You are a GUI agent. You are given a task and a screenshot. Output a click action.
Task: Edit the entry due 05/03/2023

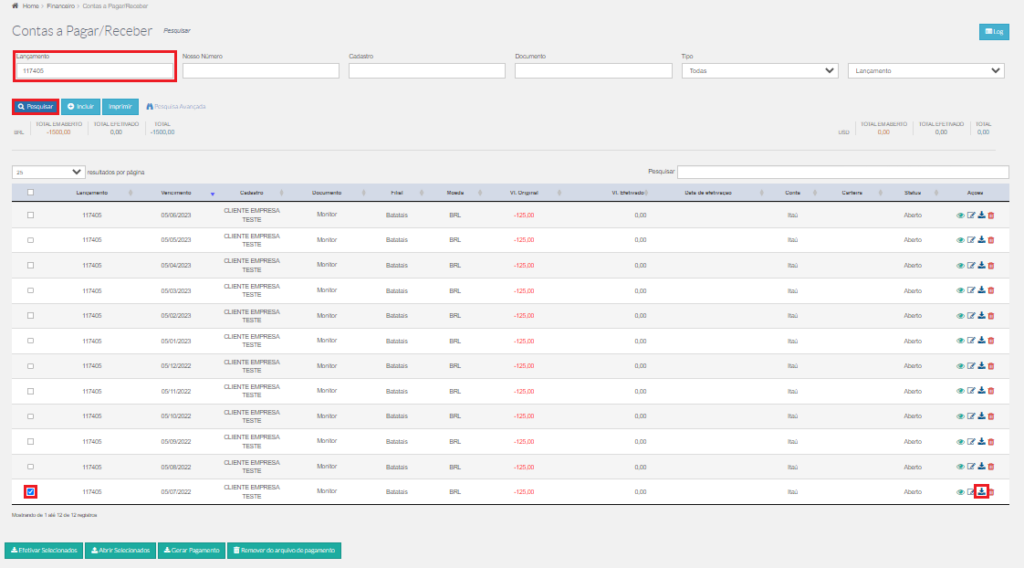pos(971,291)
